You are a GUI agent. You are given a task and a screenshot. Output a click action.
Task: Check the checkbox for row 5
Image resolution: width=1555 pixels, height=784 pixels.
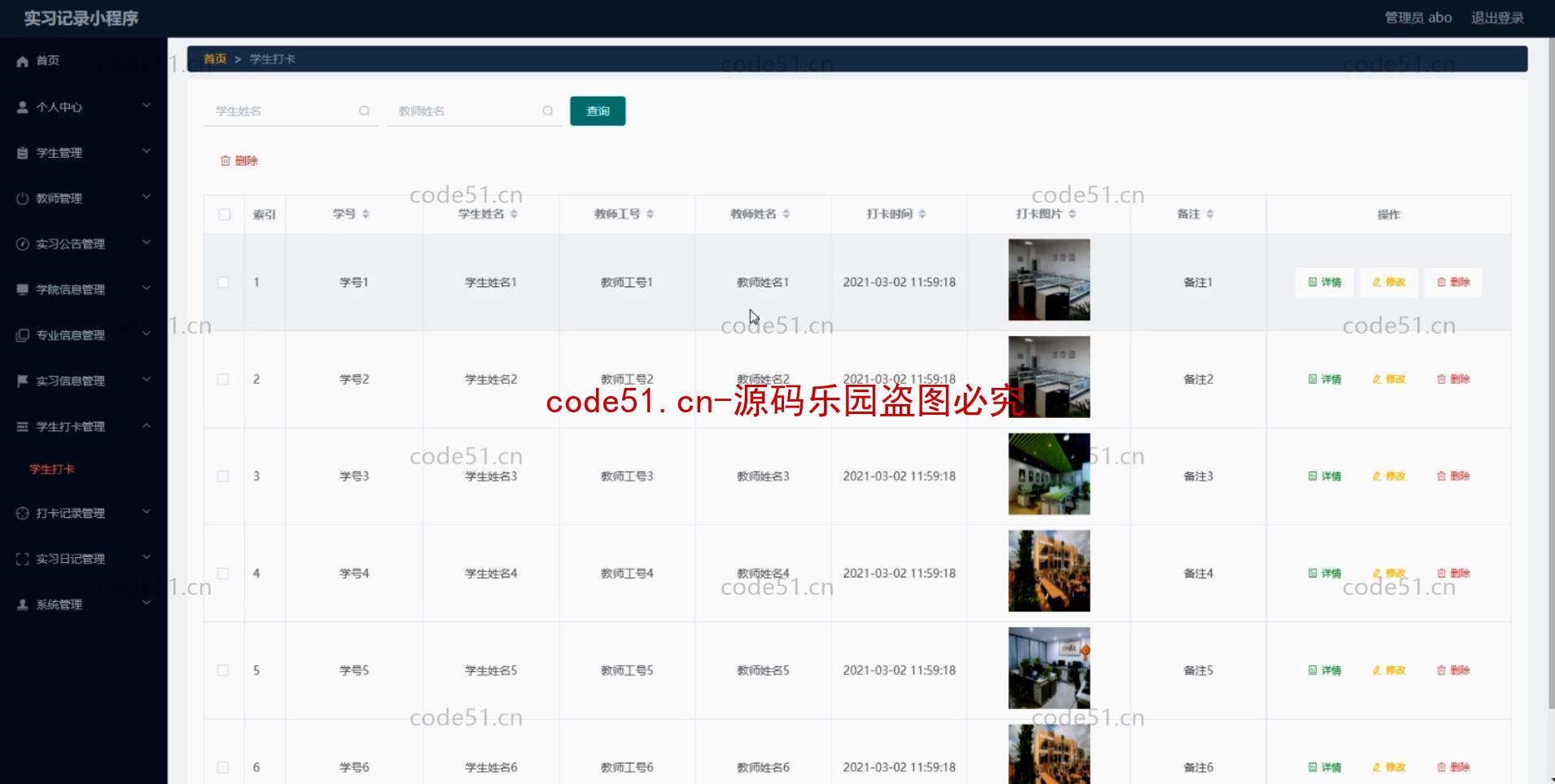[x=223, y=670]
